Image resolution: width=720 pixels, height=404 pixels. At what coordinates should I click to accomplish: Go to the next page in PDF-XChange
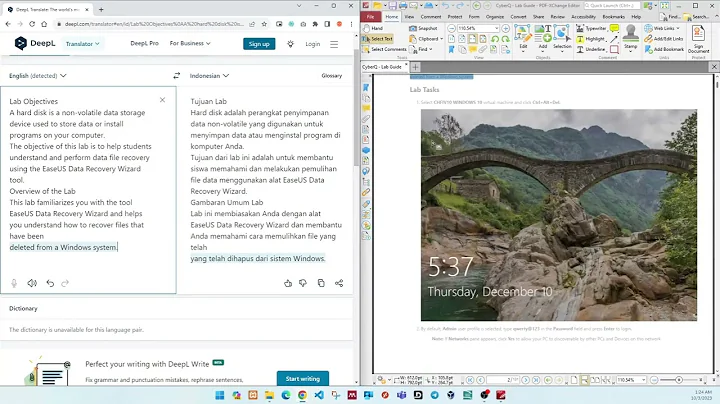525,380
